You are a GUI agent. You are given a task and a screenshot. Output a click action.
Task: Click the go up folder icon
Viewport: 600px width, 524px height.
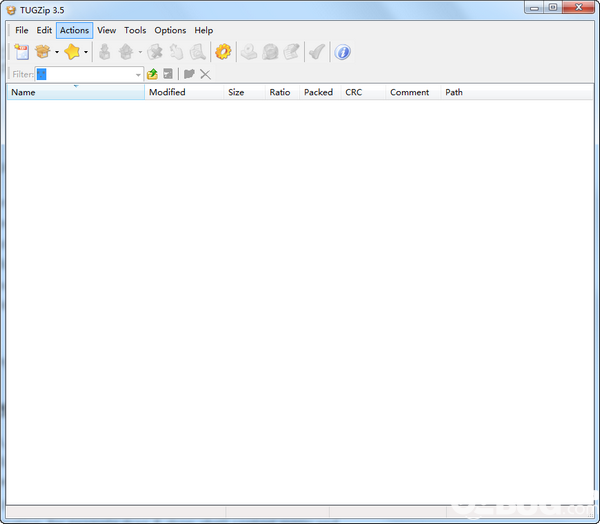coord(152,74)
